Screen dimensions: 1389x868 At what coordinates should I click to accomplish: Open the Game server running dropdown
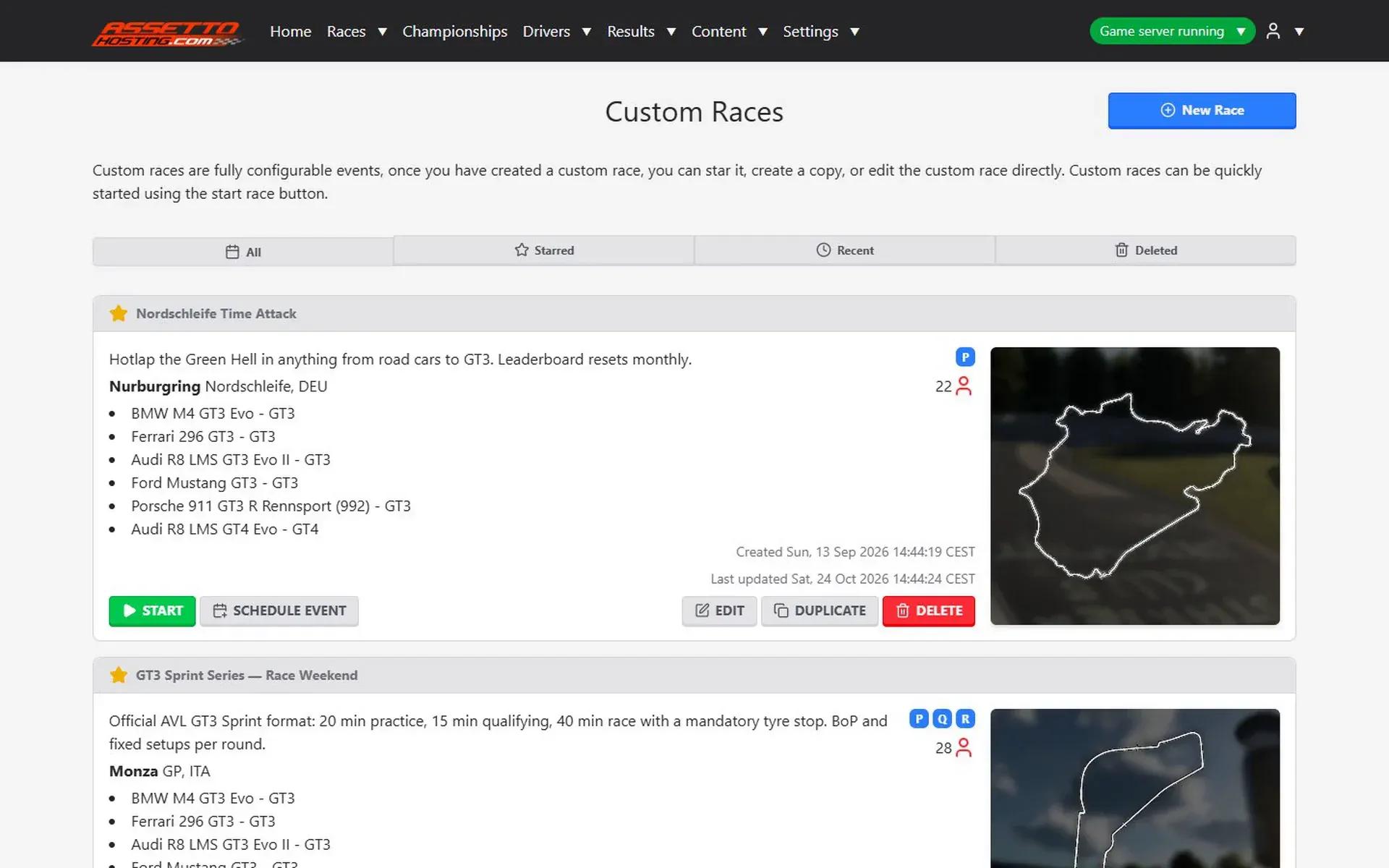point(1172,31)
